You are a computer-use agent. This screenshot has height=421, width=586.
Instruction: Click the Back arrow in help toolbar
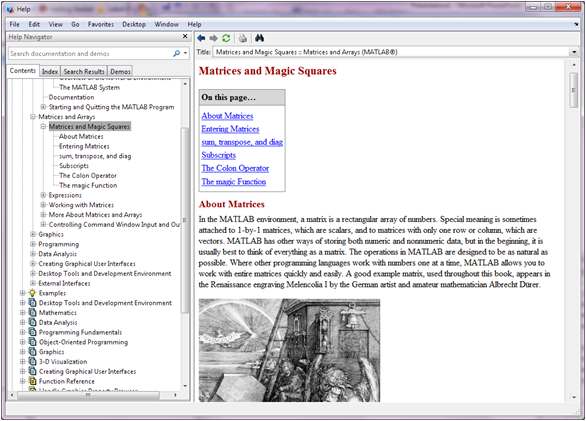(201, 38)
